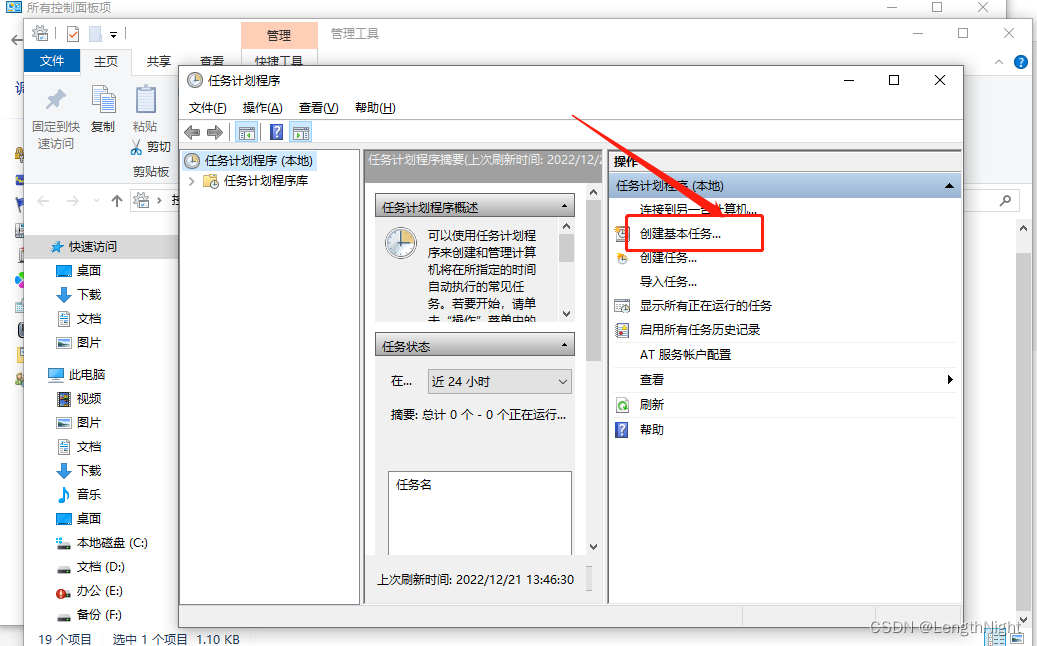Open the 操作(A) menu
Viewport: 1037px width, 646px height.
tap(262, 107)
